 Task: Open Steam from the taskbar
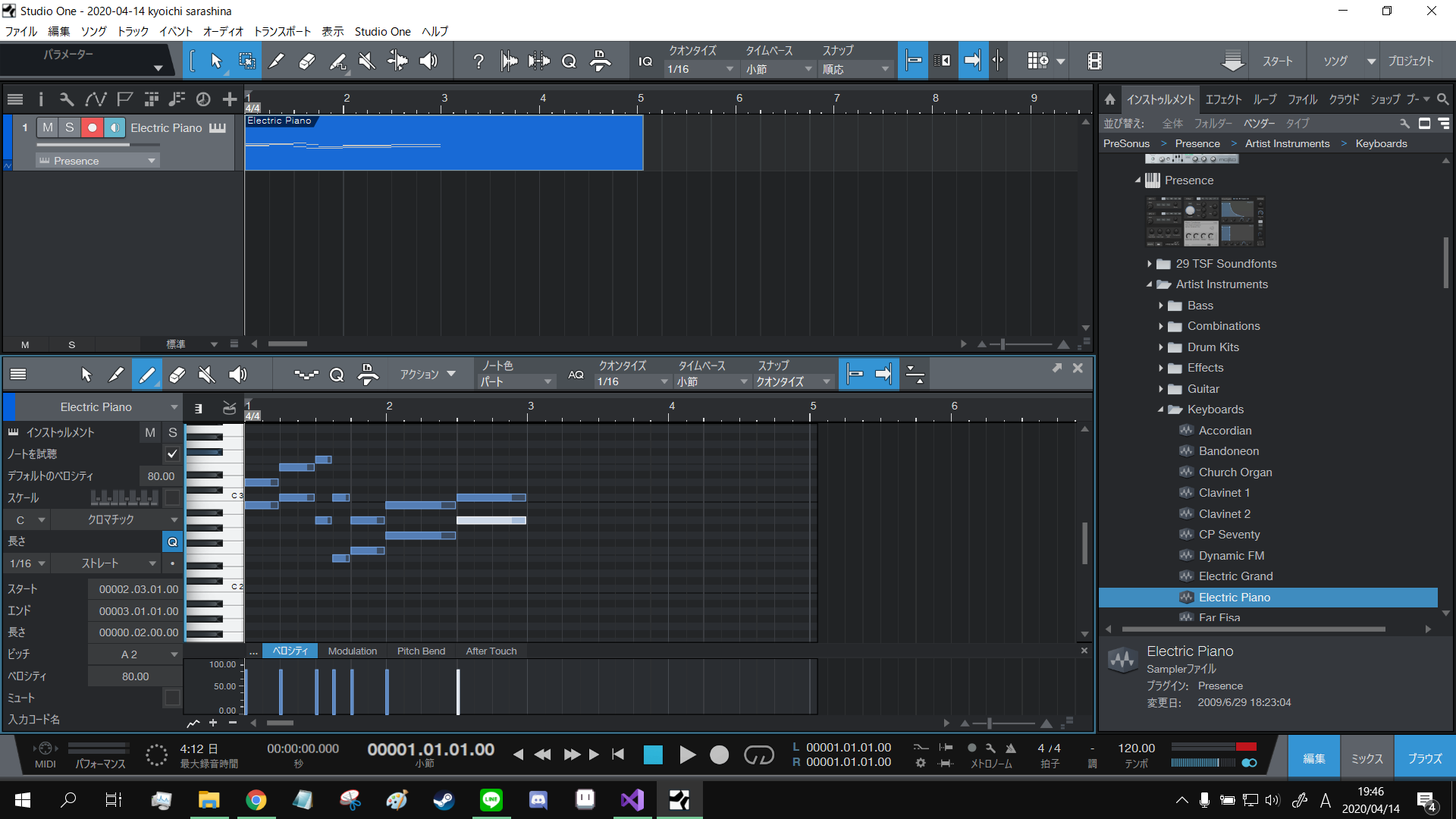(444, 800)
